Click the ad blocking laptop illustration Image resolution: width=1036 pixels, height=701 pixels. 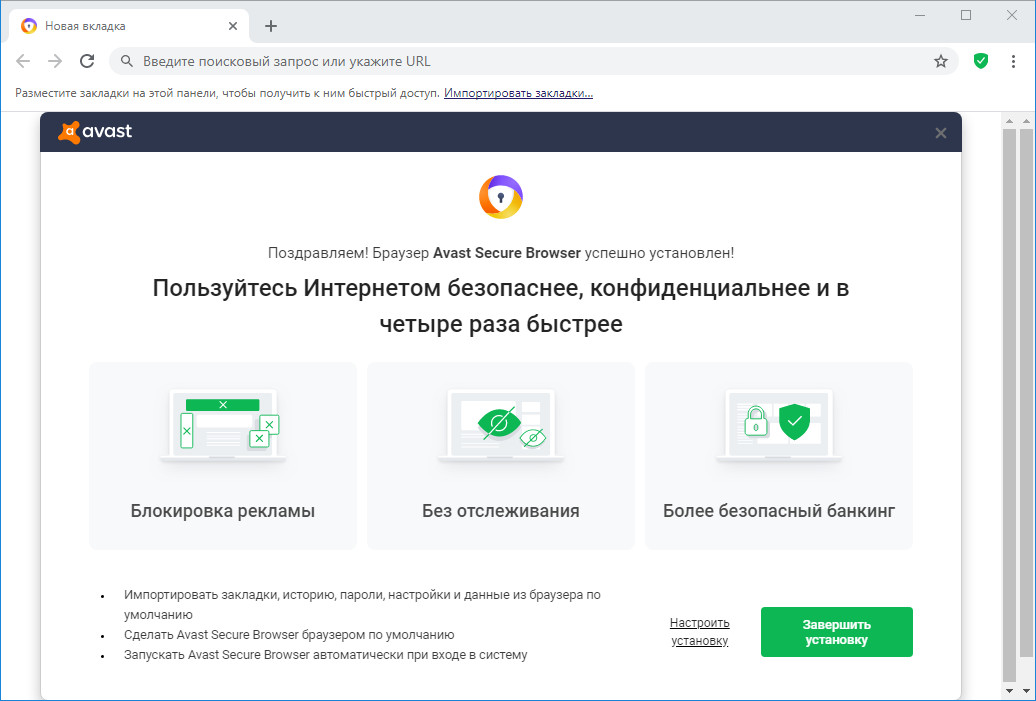223,425
